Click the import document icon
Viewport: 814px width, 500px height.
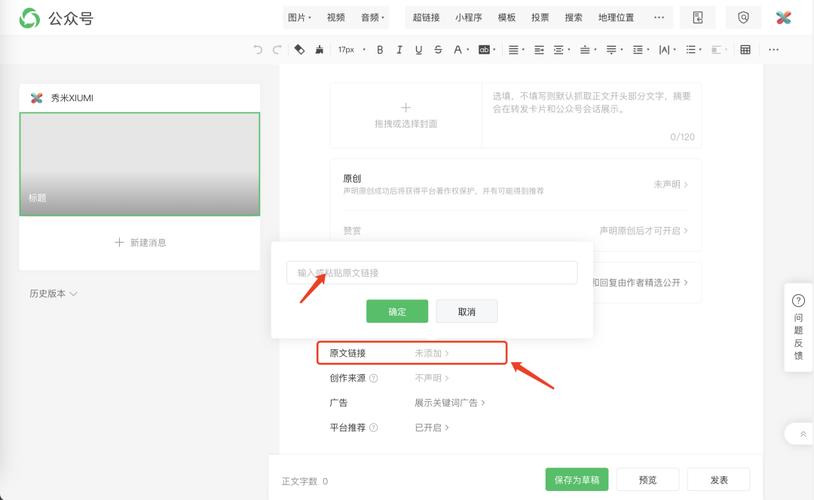pos(698,18)
